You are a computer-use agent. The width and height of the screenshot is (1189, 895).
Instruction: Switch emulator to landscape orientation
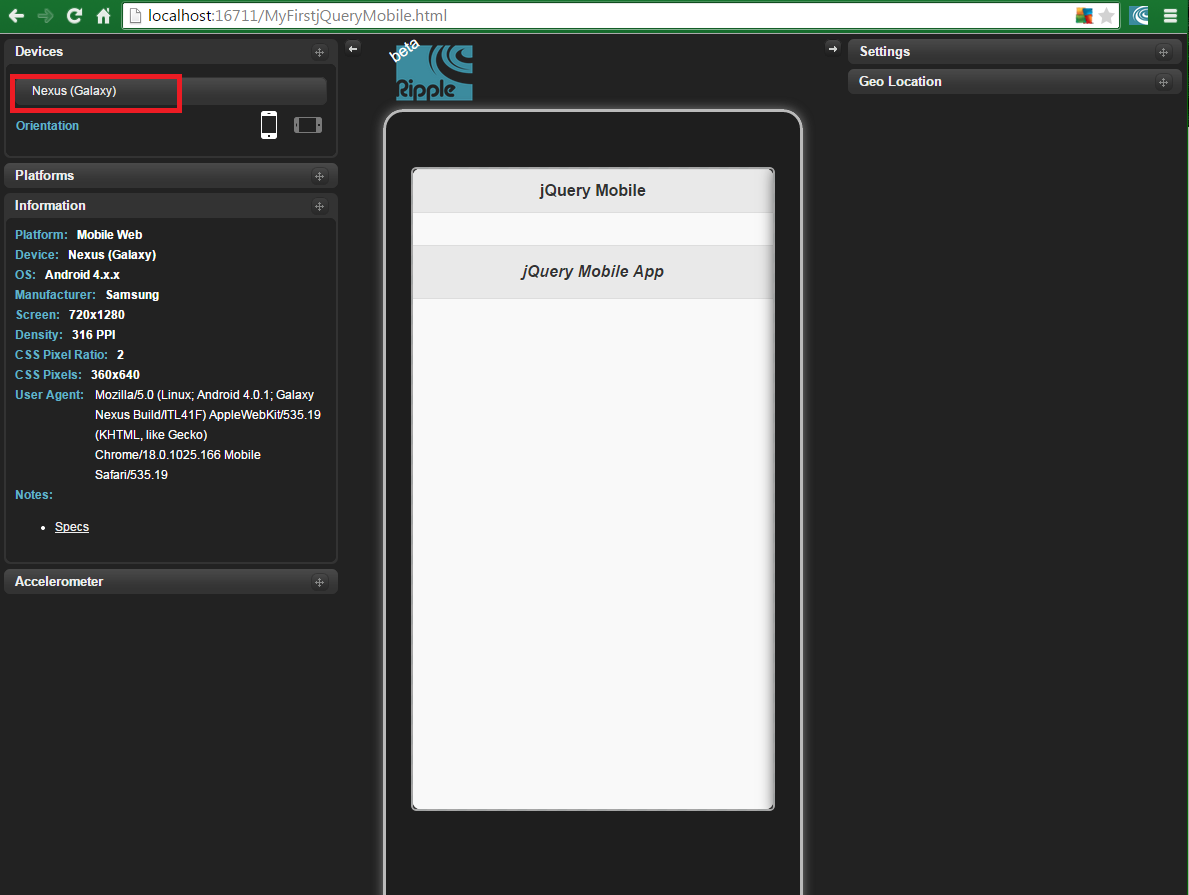pos(306,124)
